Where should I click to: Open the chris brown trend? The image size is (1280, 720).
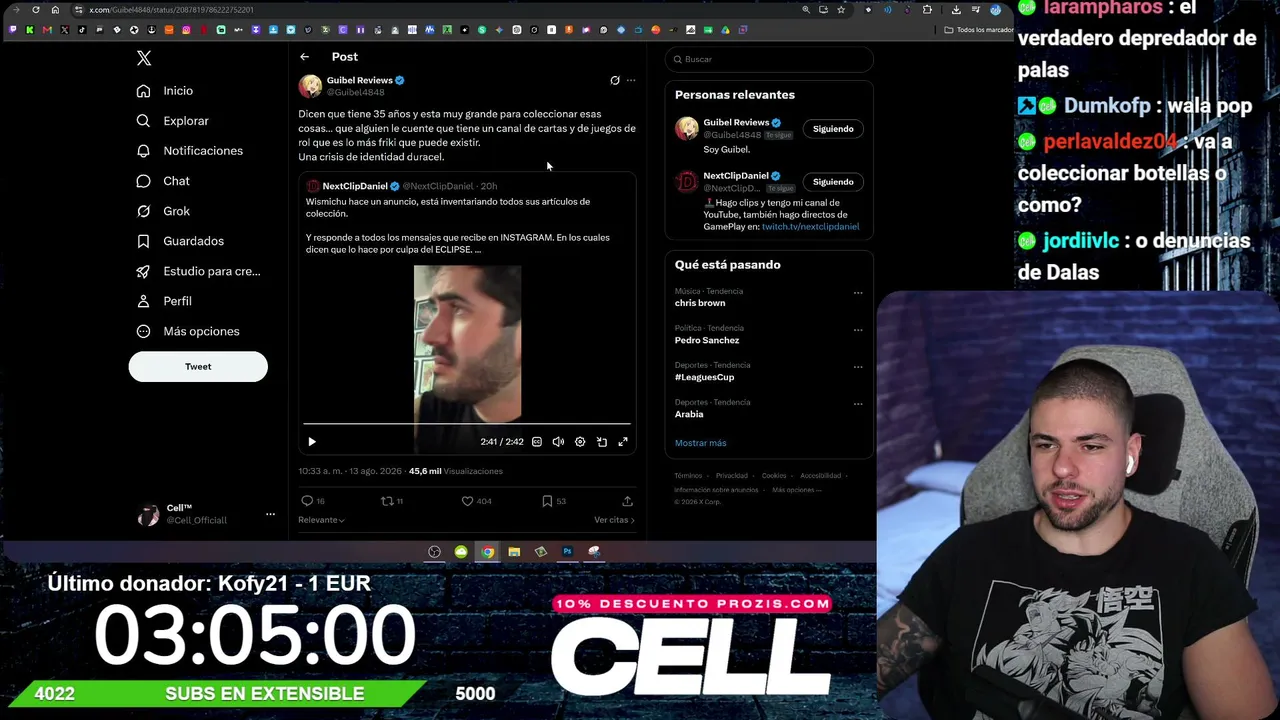coord(700,303)
